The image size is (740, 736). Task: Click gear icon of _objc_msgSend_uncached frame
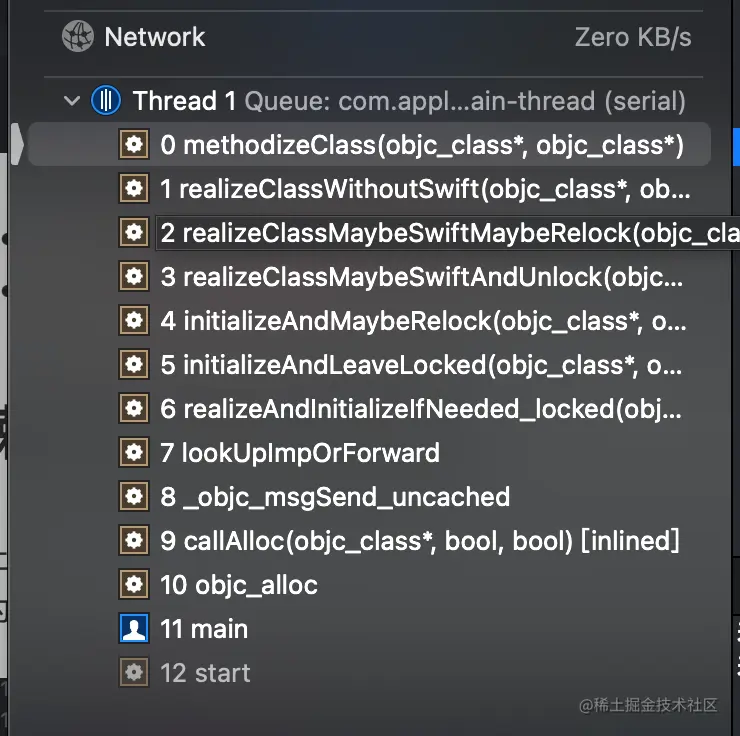pos(134,497)
